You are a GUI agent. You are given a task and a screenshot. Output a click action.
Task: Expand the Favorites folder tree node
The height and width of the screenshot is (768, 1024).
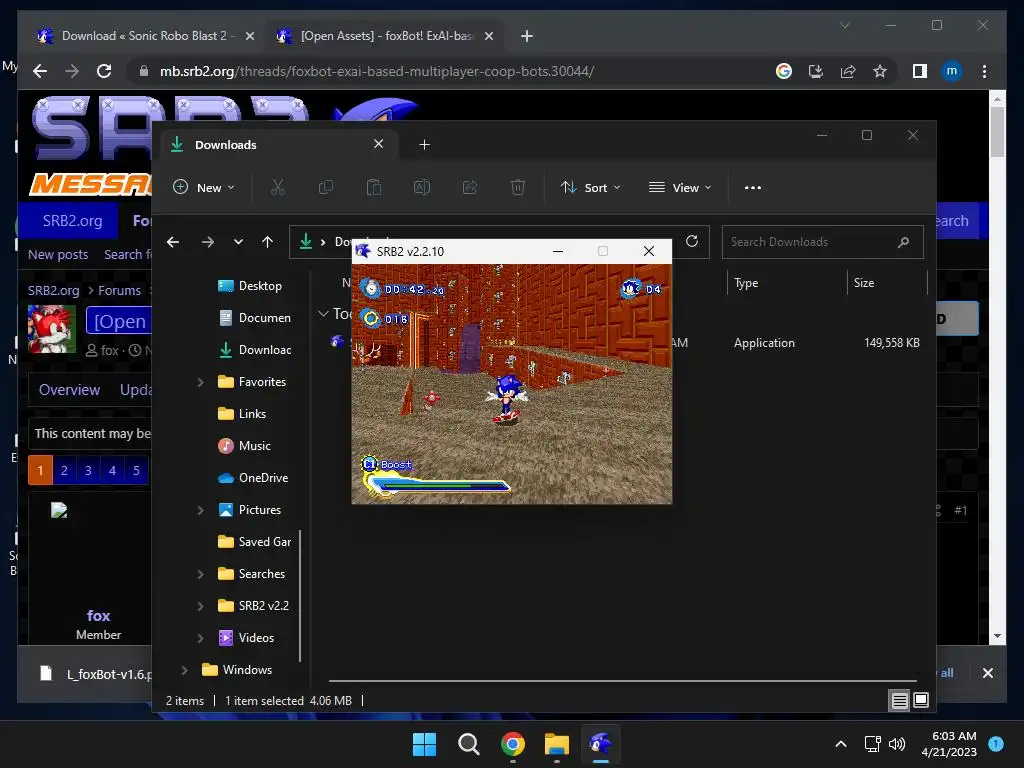200,382
